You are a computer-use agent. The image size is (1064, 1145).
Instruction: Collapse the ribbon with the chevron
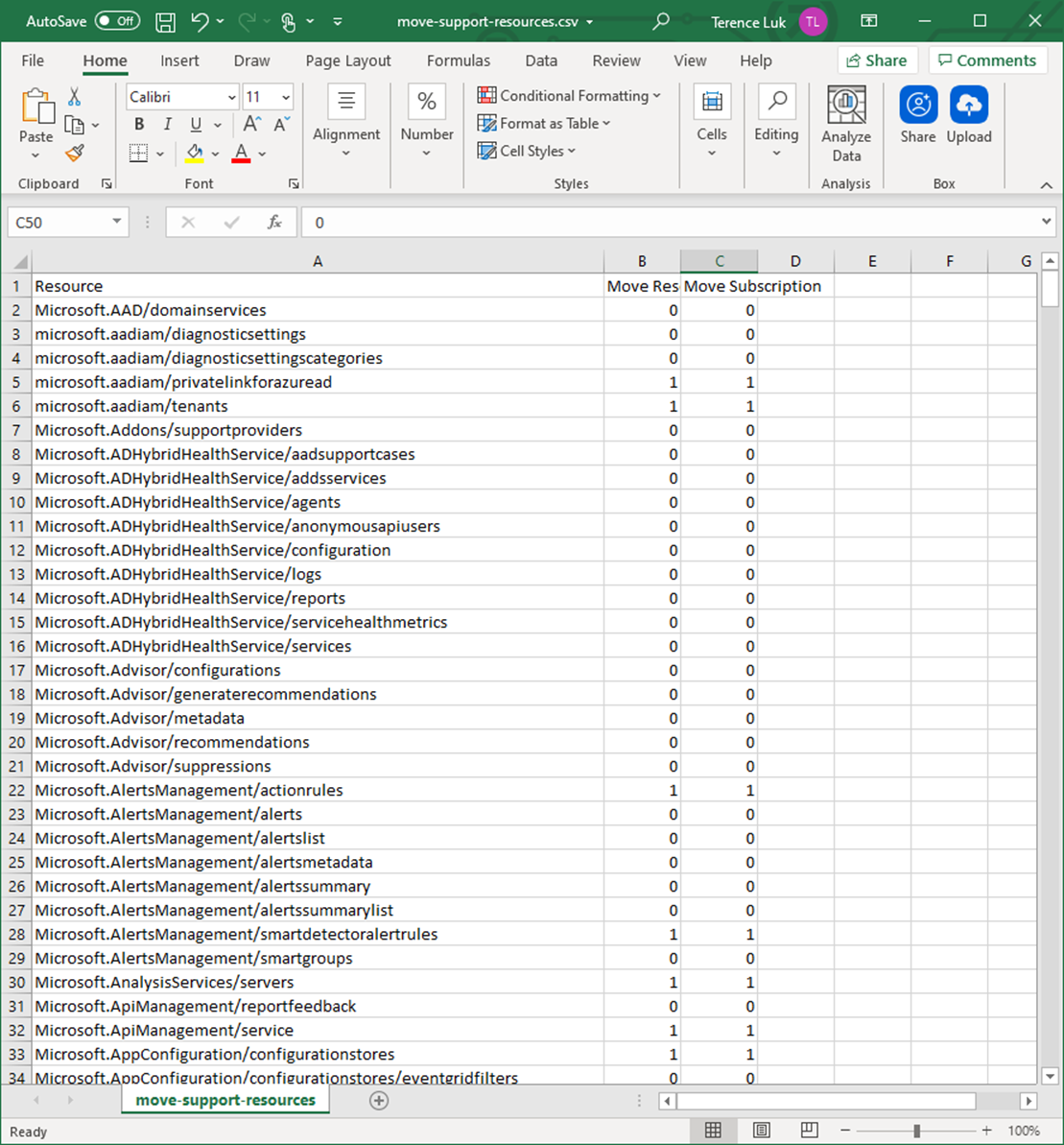[1047, 185]
